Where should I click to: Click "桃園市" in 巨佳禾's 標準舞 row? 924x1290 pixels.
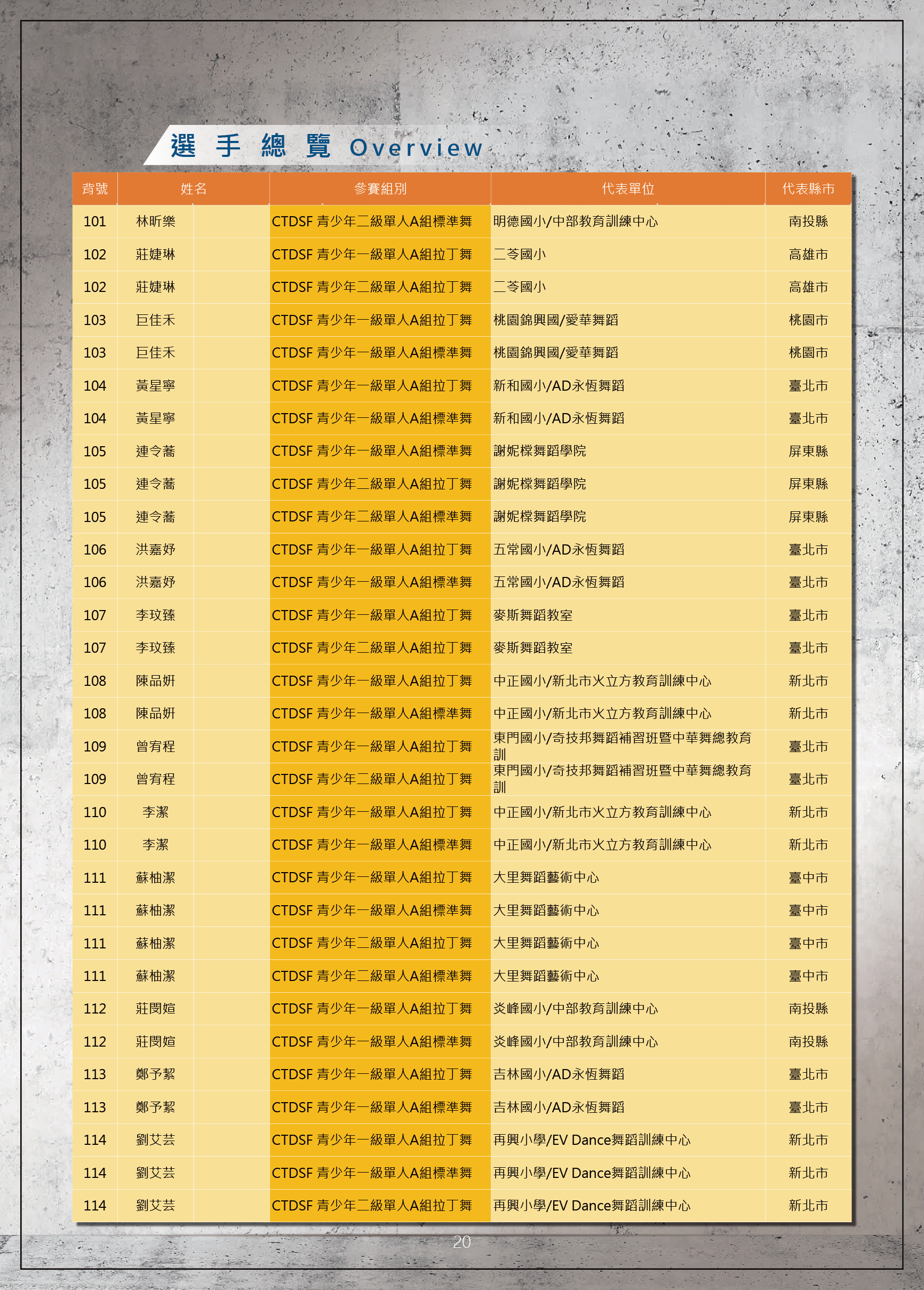808,353
